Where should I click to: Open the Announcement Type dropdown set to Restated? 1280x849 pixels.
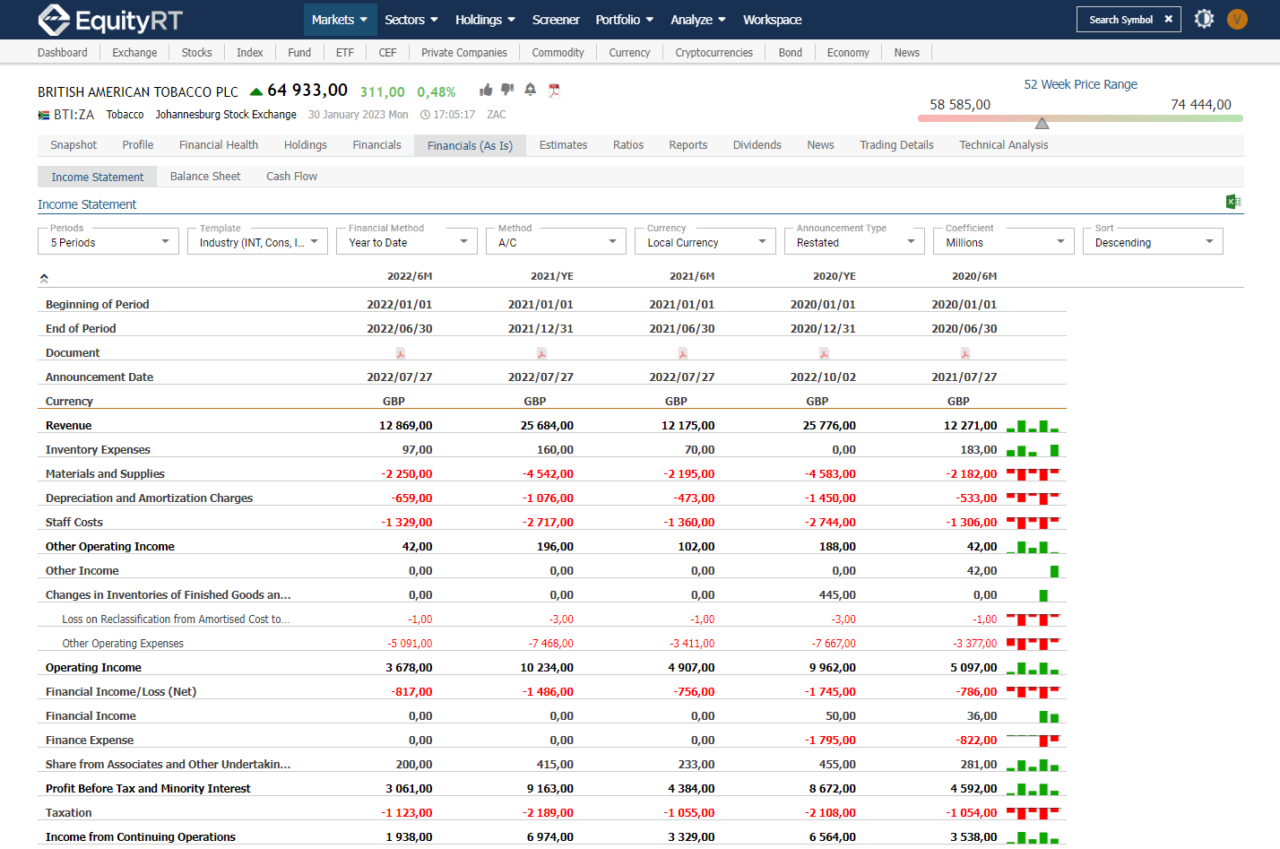(x=853, y=241)
